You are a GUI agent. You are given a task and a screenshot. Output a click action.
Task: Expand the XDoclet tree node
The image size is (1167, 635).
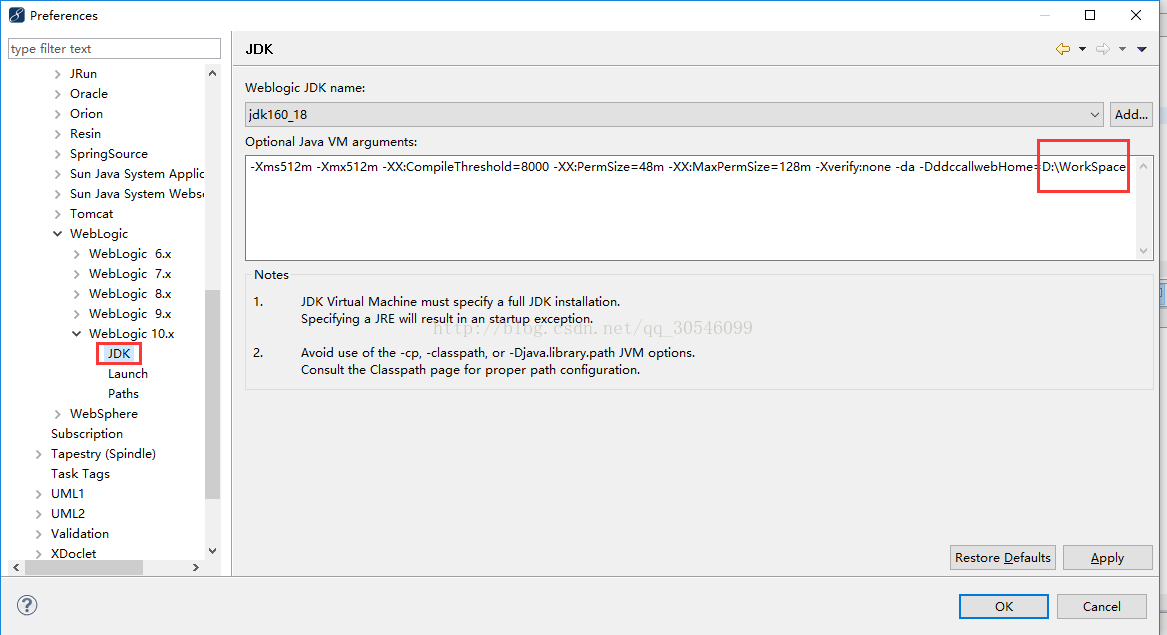(39, 554)
